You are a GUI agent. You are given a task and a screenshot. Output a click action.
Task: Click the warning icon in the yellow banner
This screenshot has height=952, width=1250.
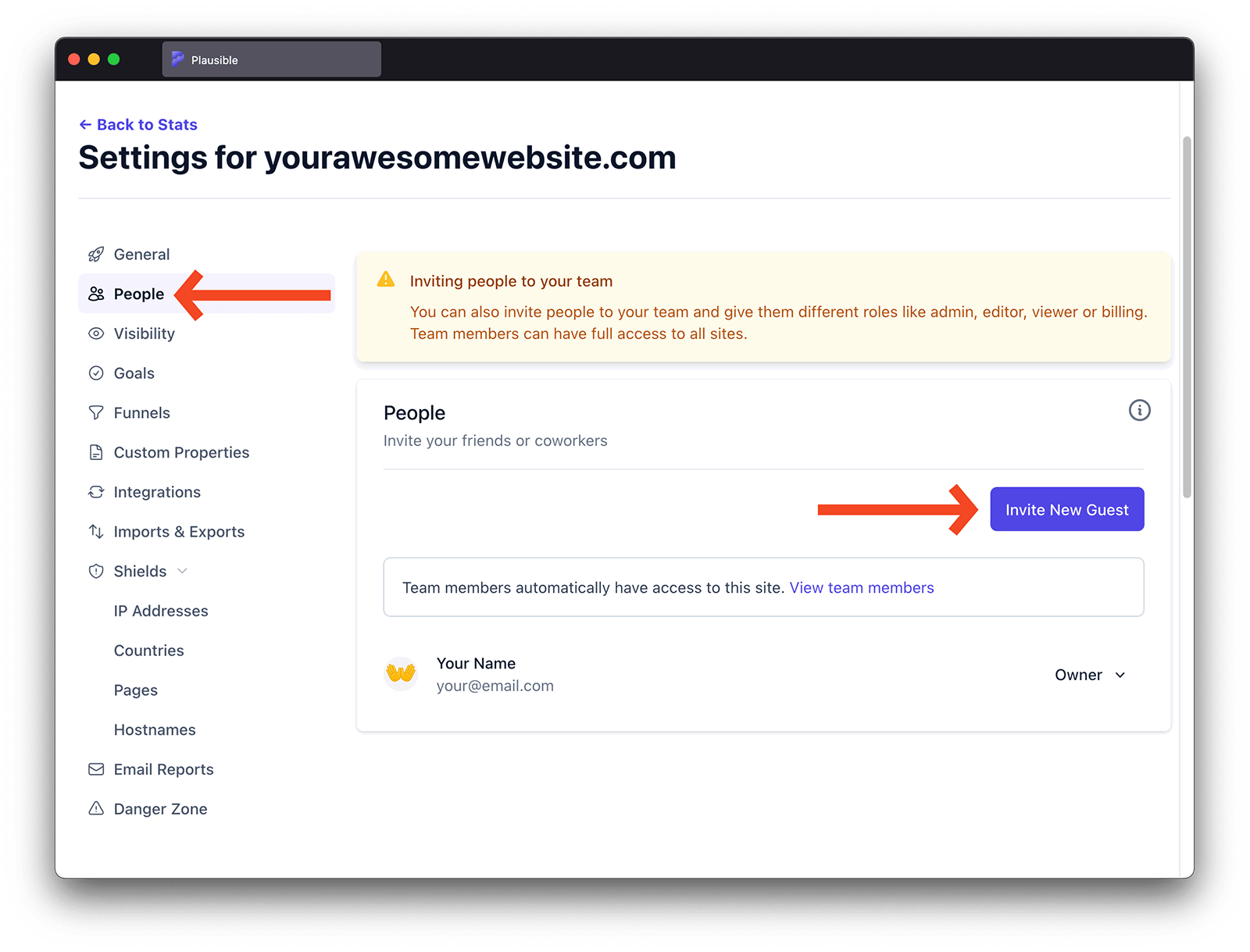click(x=386, y=279)
